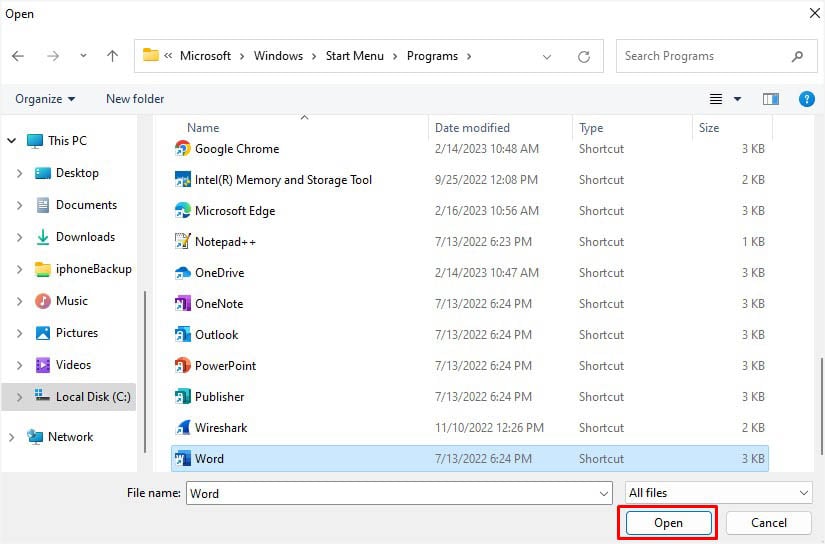Click the Publisher shortcut icon
Viewport: 825px width, 544px height.
click(x=183, y=397)
